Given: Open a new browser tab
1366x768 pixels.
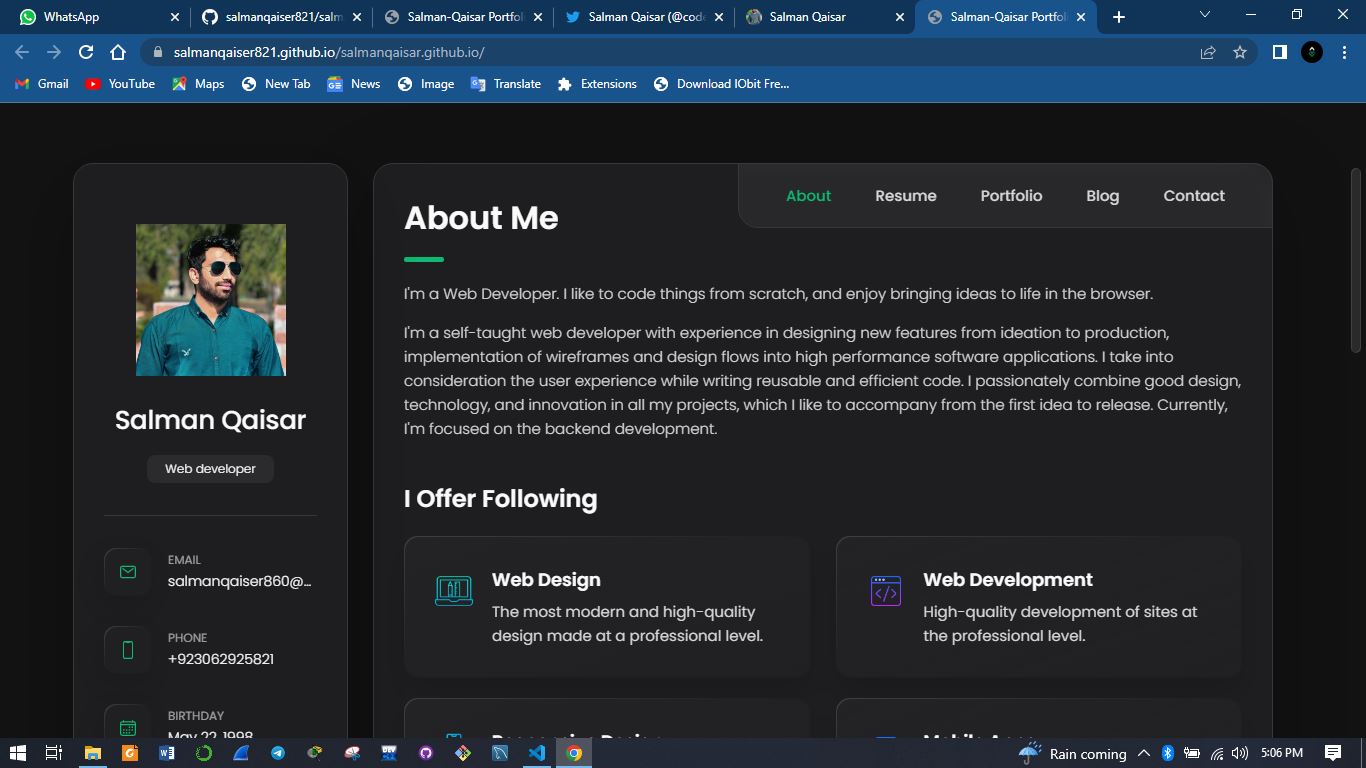Looking at the screenshot, I should 1119,17.
